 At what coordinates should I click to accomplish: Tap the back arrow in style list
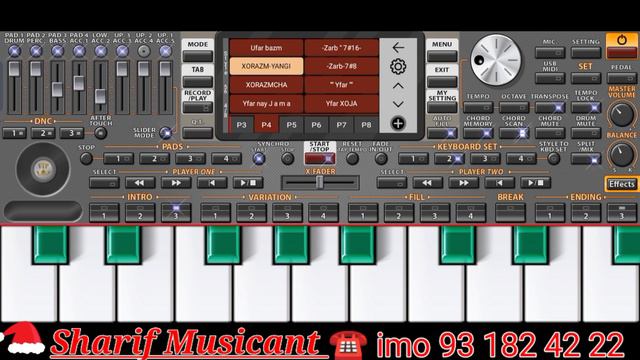(x=398, y=48)
